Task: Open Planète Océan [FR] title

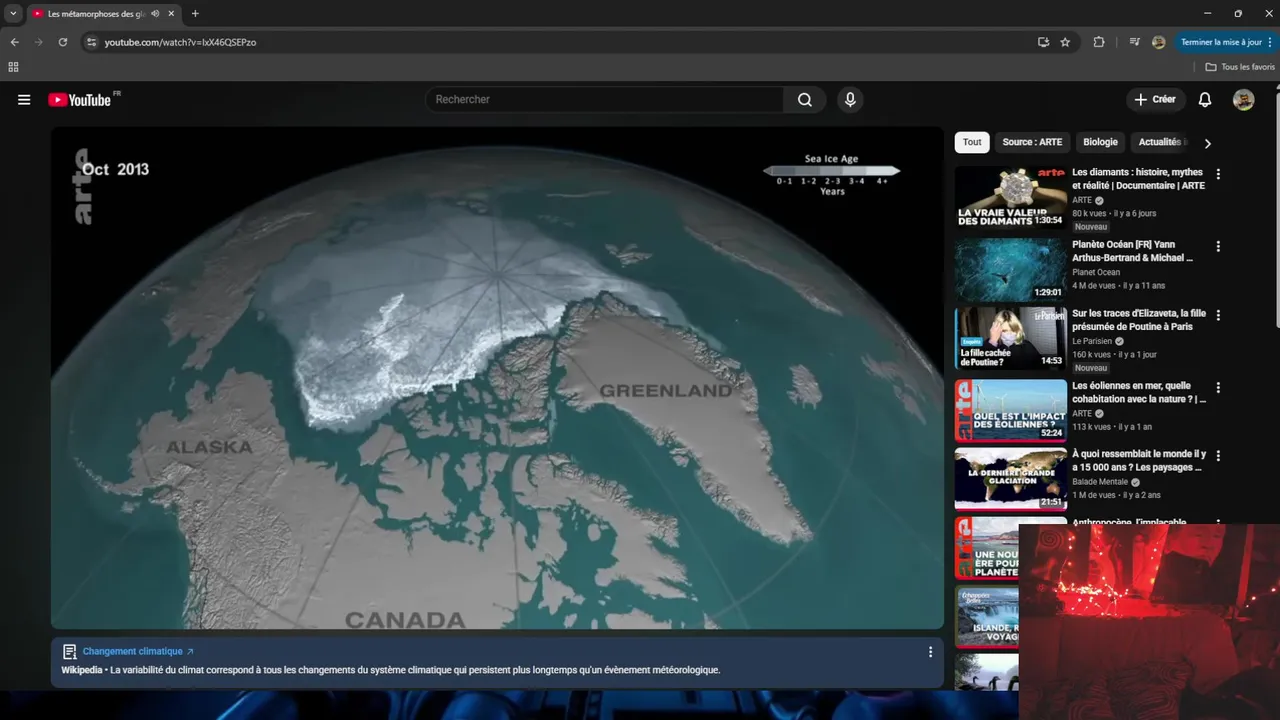Action: [1133, 251]
